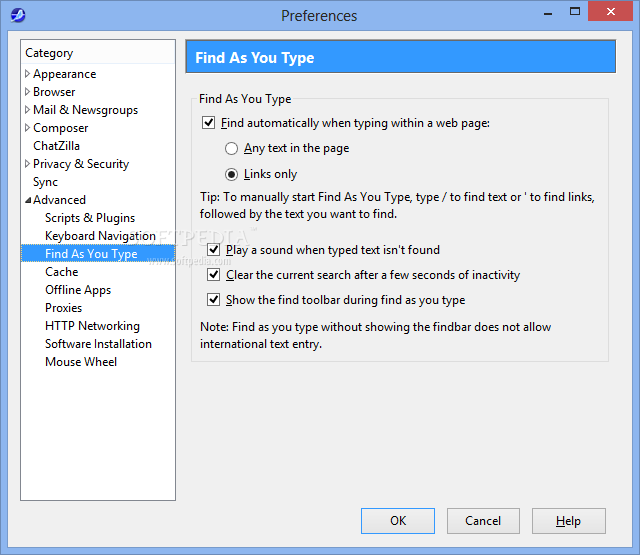Maximize the Preferences window
This screenshot has height=555, width=640.
575,11
